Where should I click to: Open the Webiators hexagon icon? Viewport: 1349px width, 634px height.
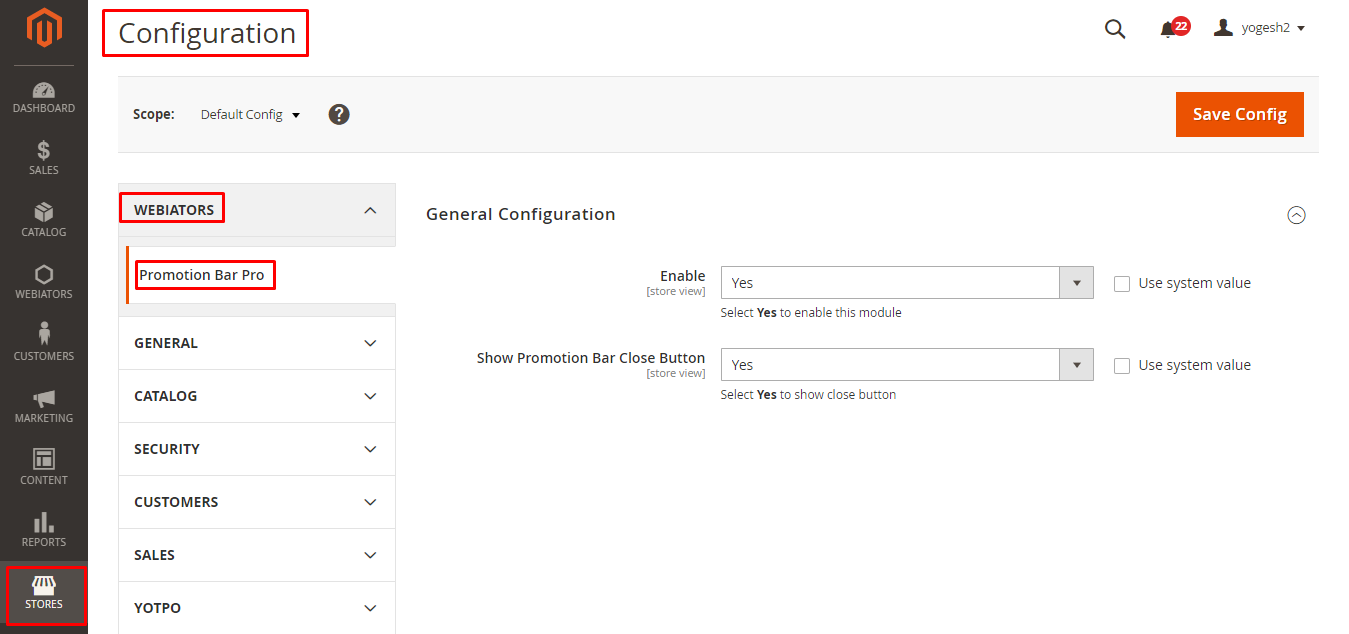tap(43, 274)
